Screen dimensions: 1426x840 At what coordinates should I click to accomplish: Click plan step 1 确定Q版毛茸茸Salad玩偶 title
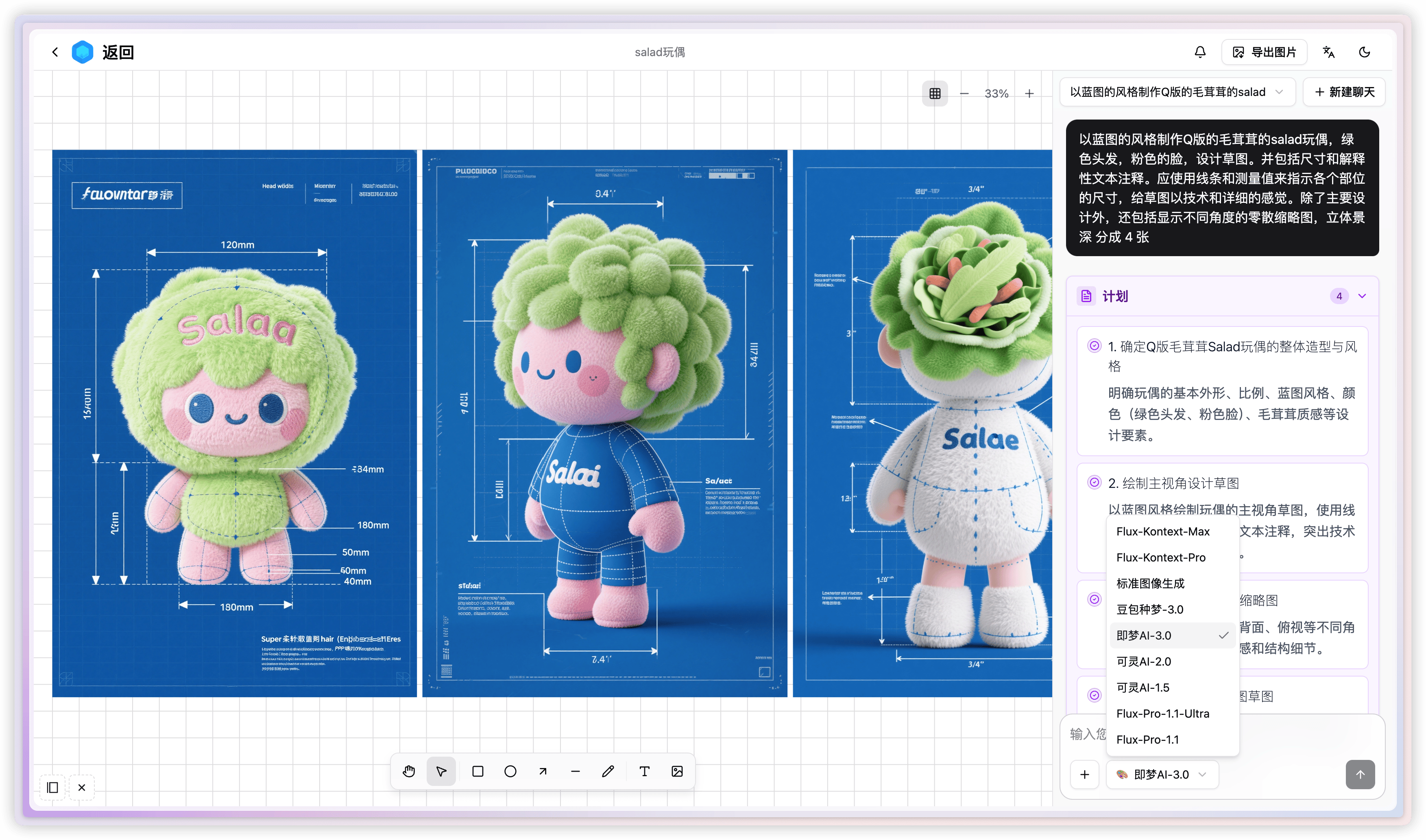pyautogui.click(x=1232, y=356)
